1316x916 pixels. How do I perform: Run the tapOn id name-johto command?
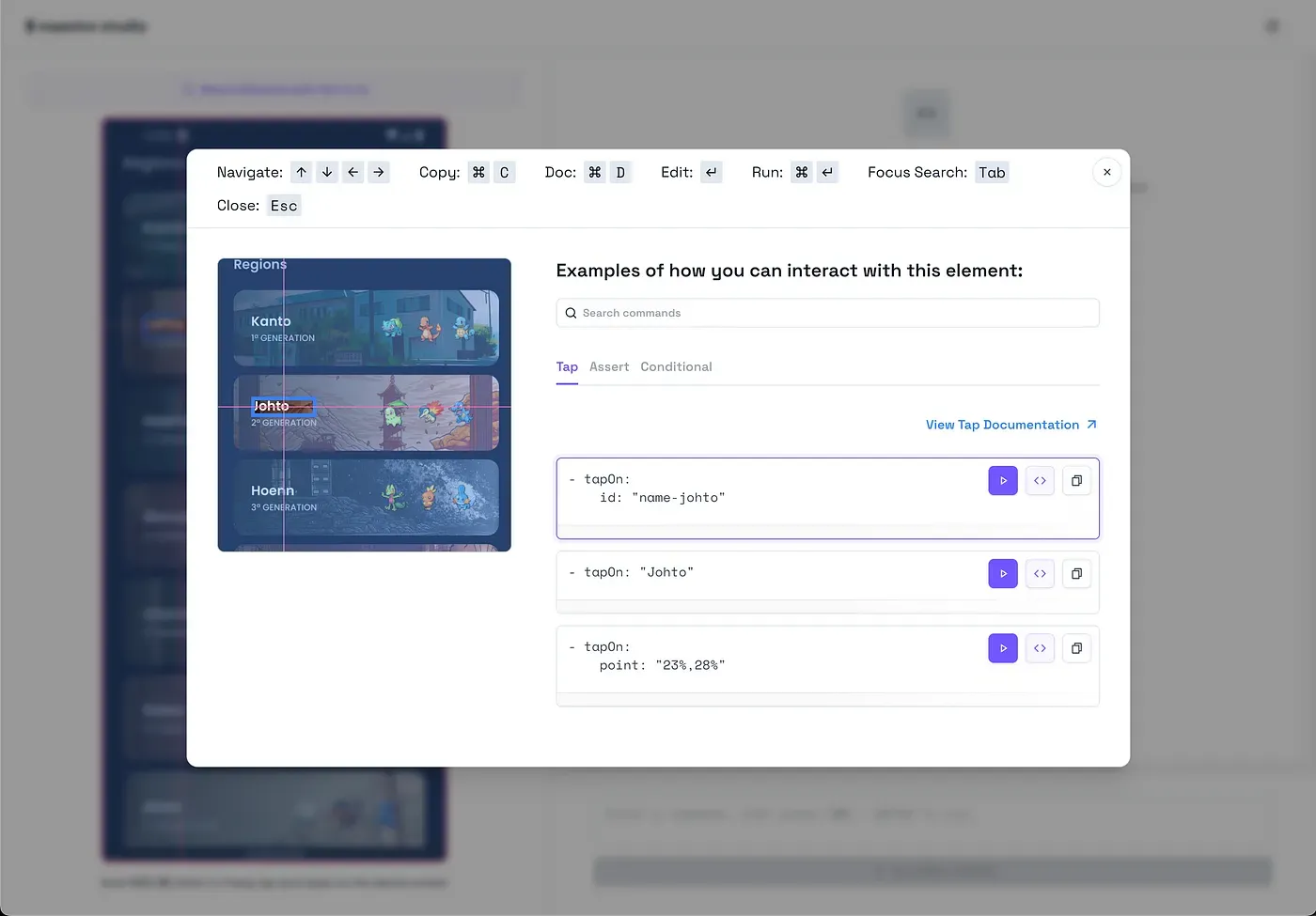[x=1002, y=480]
